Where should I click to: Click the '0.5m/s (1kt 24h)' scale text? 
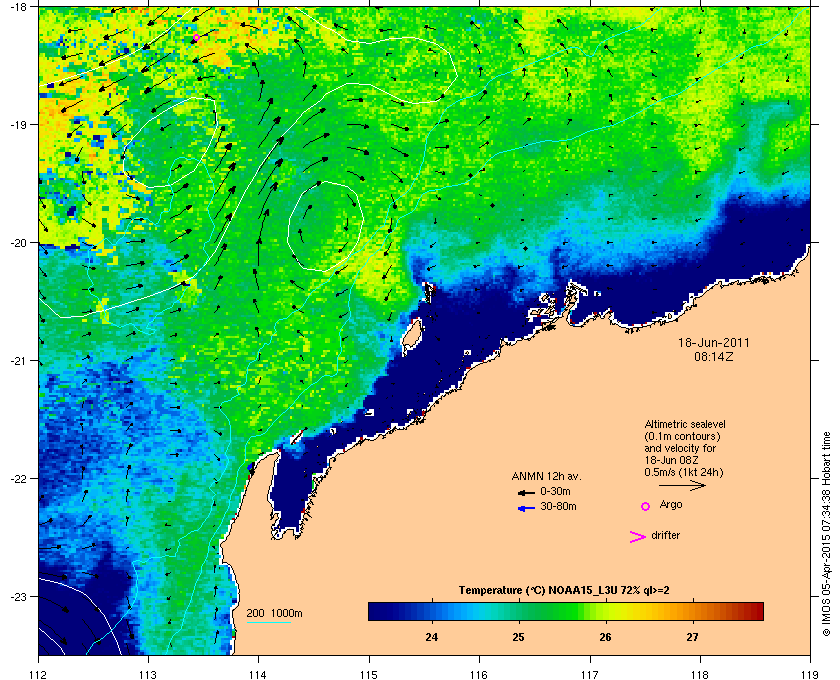pyautogui.click(x=684, y=473)
